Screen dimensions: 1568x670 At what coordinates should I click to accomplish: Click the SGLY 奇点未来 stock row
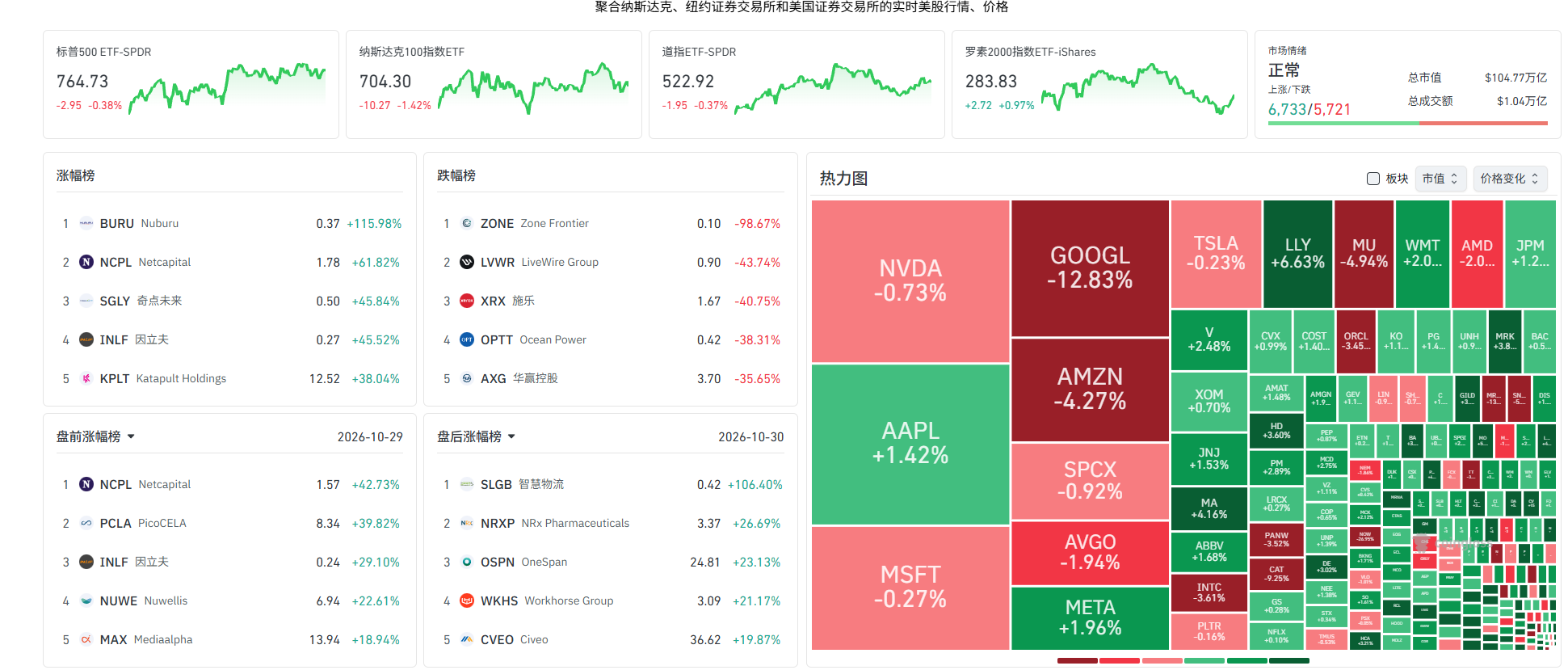click(x=229, y=301)
